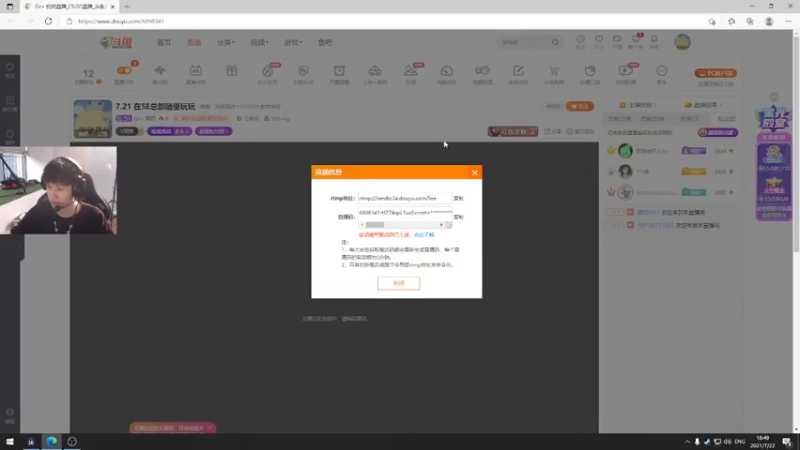Open the second ranking expander with the gold icon
This screenshot has height=450, width=800.
[x=703, y=105]
